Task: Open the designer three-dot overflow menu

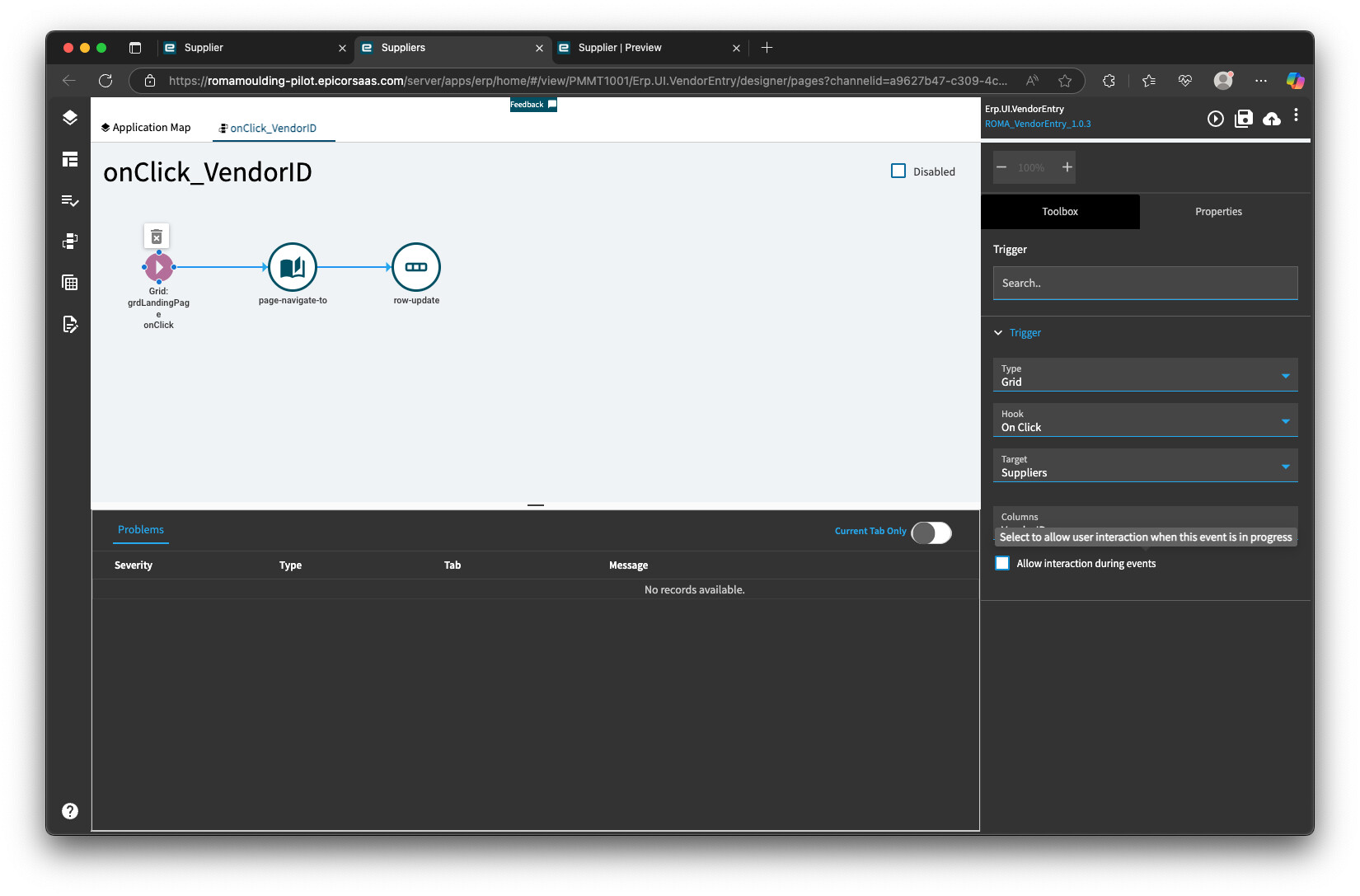Action: [x=1297, y=115]
